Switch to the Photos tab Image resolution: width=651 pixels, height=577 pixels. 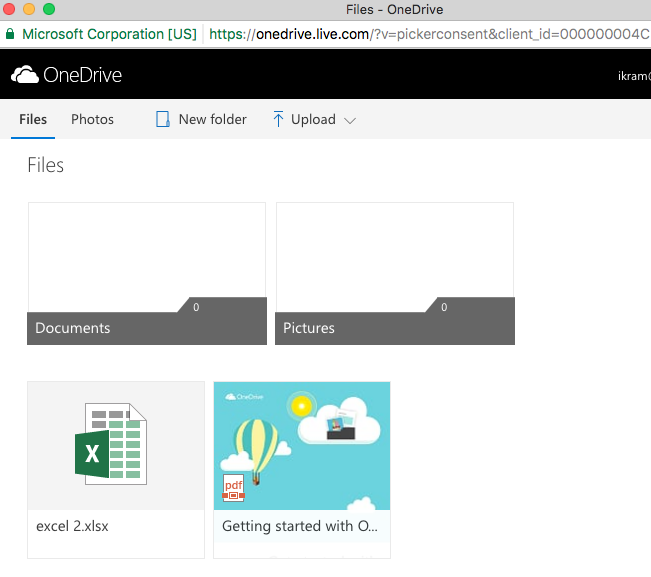tap(92, 120)
